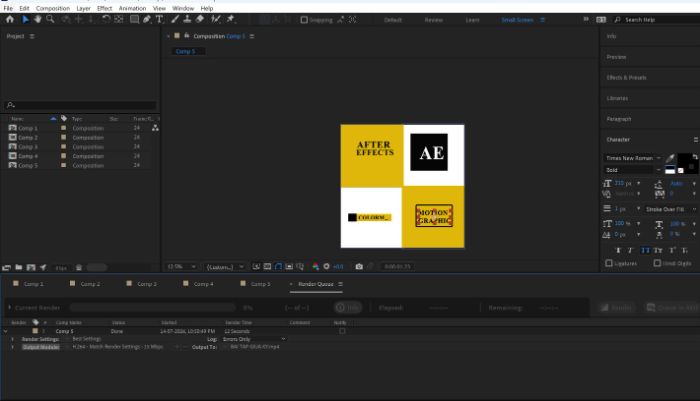This screenshot has height=401, width=700.
Task: Select the Horizontal Type tool
Action: pos(159,19)
